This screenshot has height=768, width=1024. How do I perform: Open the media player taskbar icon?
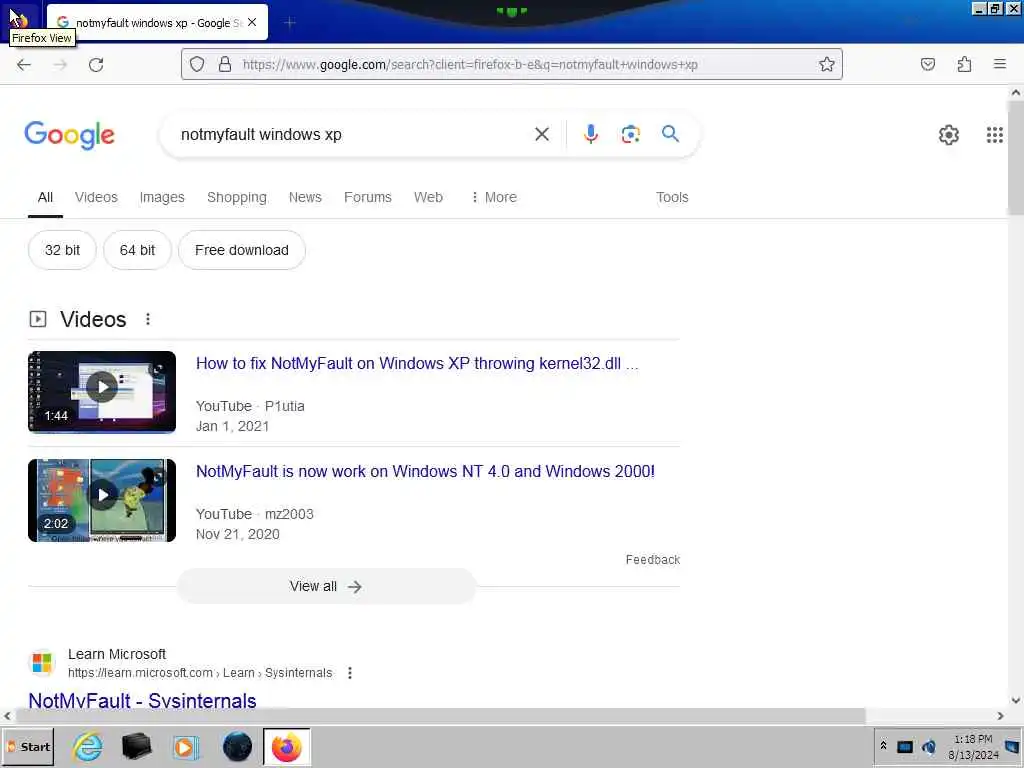coord(185,747)
